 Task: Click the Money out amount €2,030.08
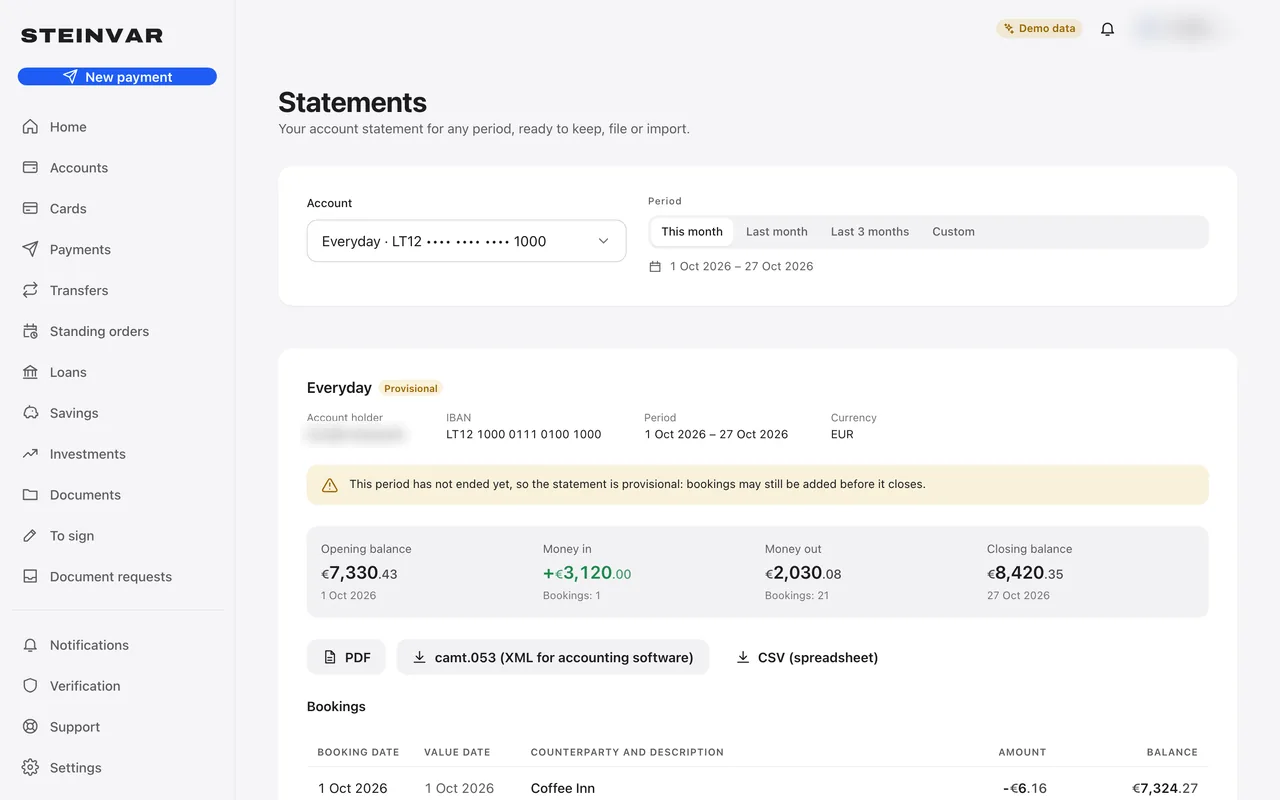[803, 574]
